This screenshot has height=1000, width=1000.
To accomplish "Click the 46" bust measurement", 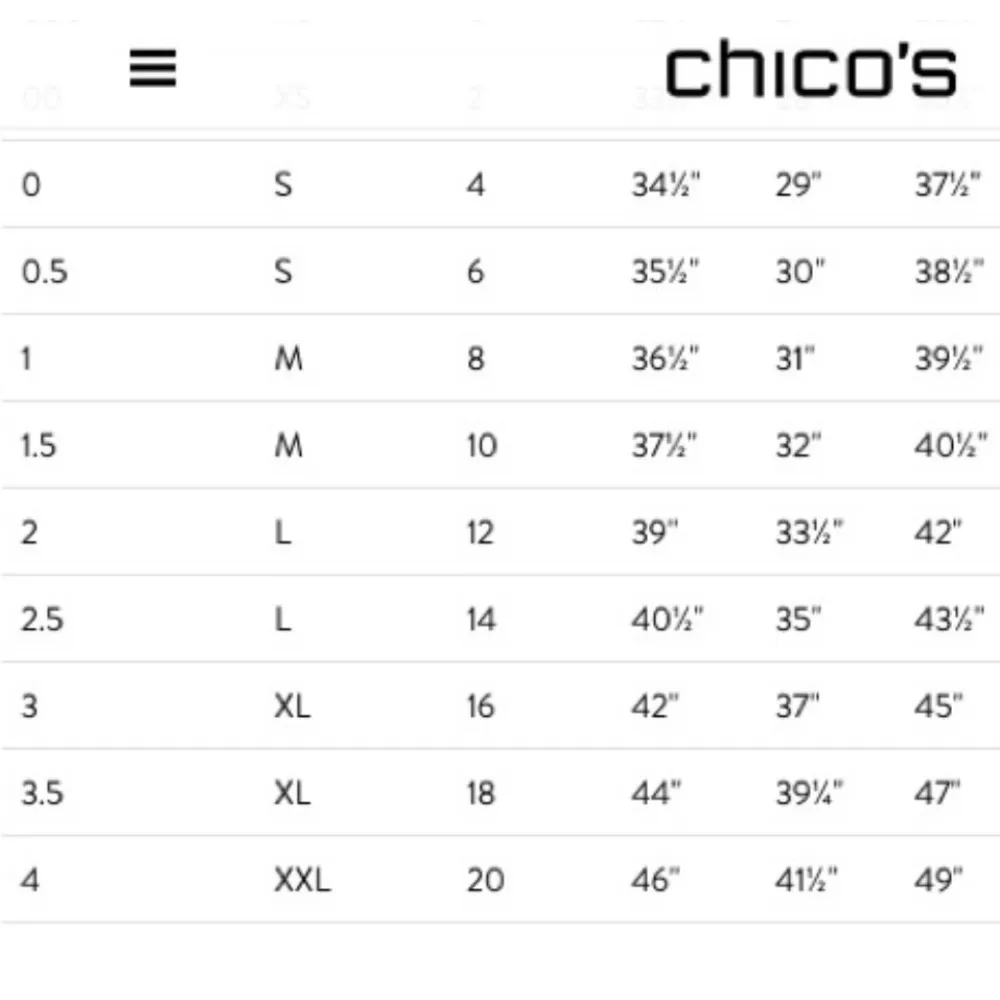I will (x=656, y=880).
